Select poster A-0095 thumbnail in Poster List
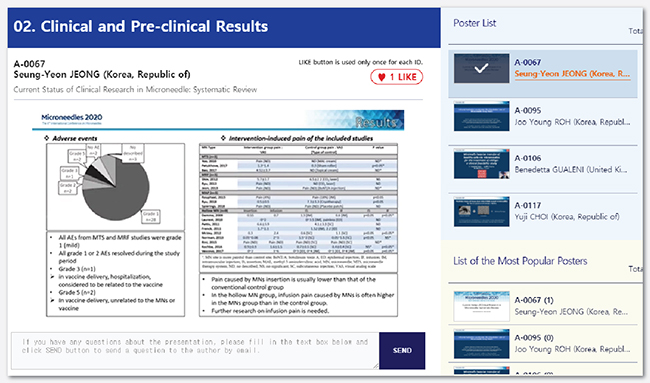 tap(481, 116)
